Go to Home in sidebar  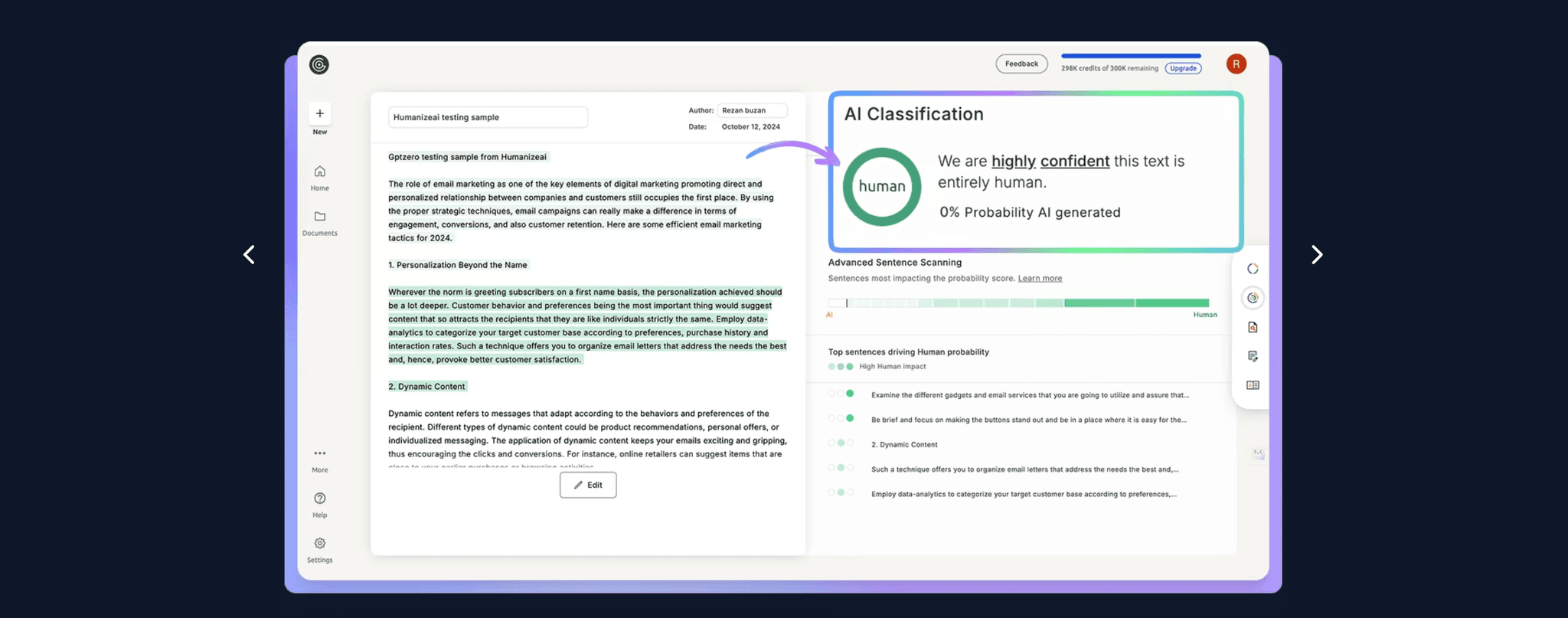320,172
